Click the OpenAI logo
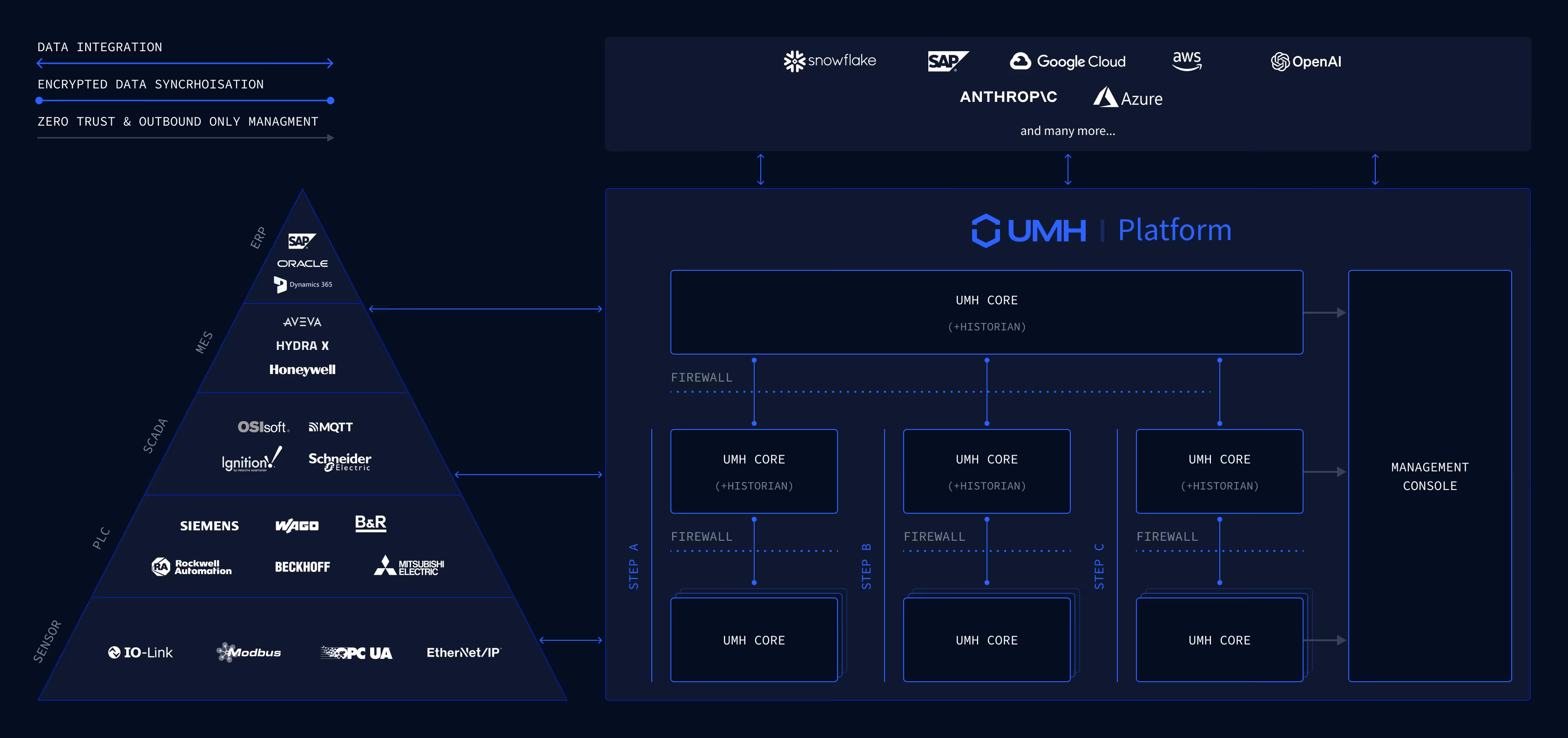Screen dimensions: 1568x738 pyautogui.click(x=1306, y=61)
